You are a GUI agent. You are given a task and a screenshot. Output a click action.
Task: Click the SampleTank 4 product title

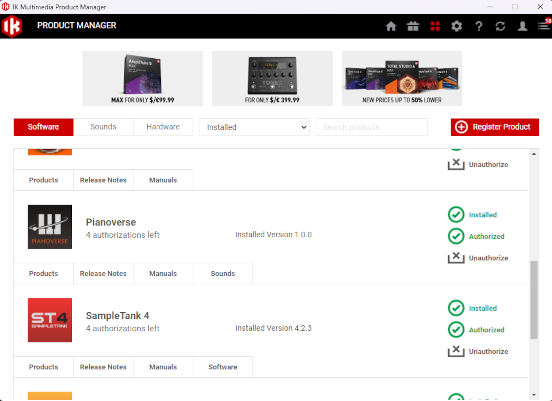[118, 315]
